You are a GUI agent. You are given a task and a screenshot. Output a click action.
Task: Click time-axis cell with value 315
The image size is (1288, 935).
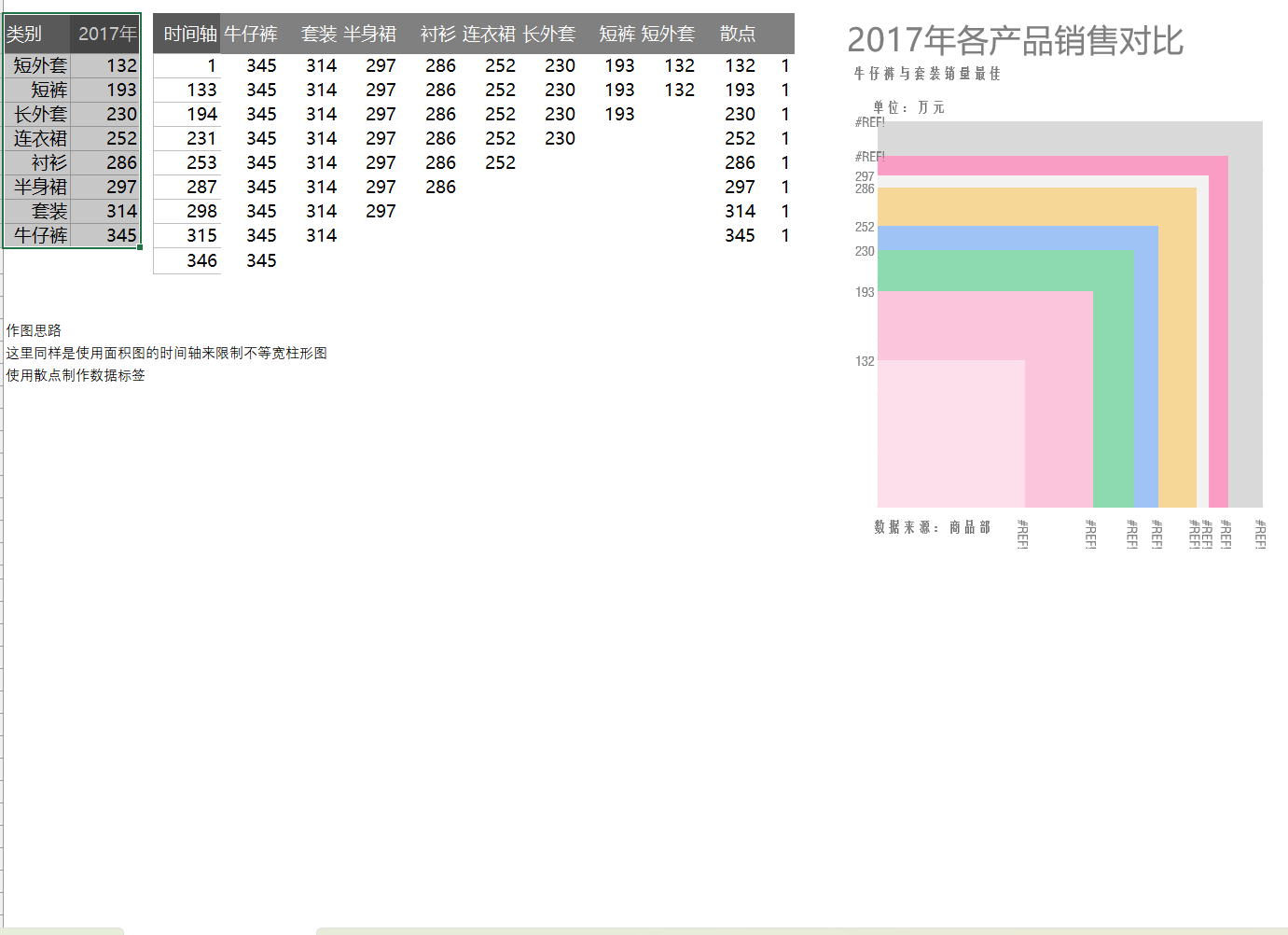coord(187,235)
